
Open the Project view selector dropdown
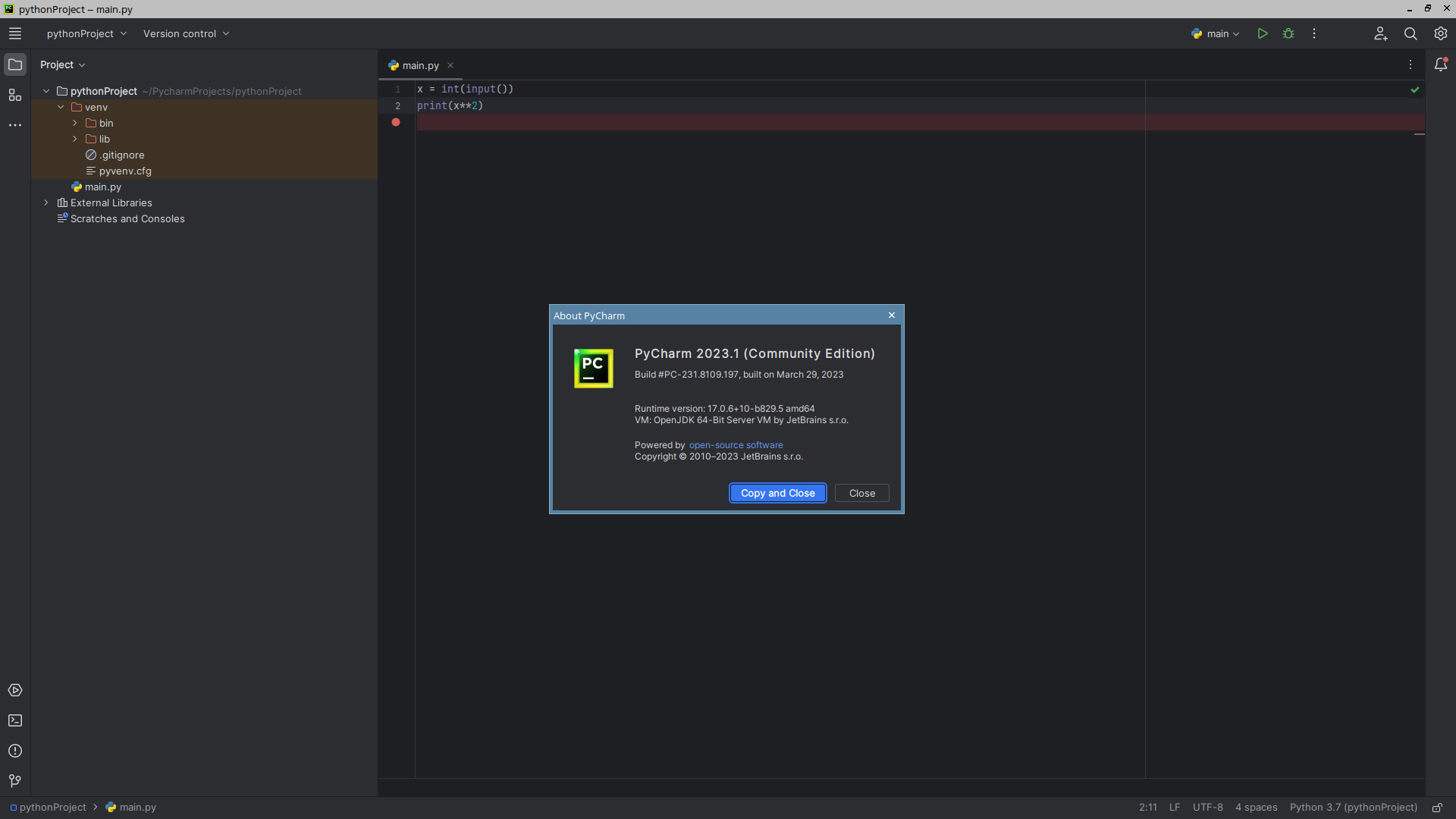click(63, 64)
